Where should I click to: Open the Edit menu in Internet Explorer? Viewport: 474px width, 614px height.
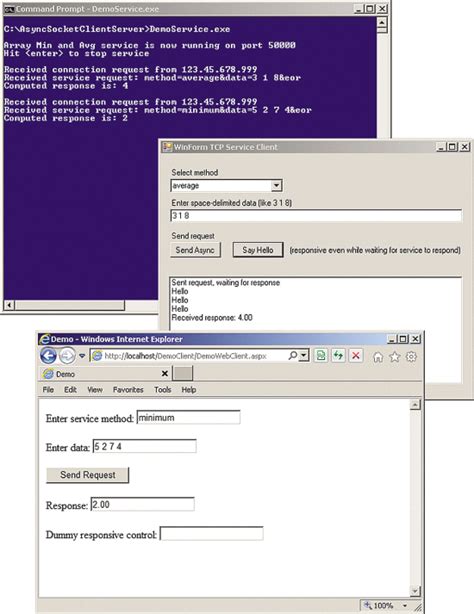tap(71, 390)
